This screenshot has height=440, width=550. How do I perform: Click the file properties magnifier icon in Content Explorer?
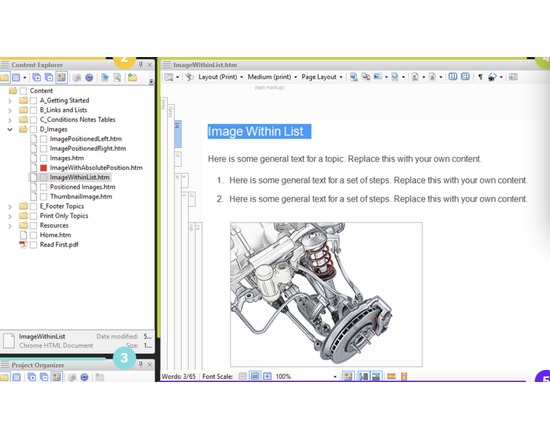[118, 78]
